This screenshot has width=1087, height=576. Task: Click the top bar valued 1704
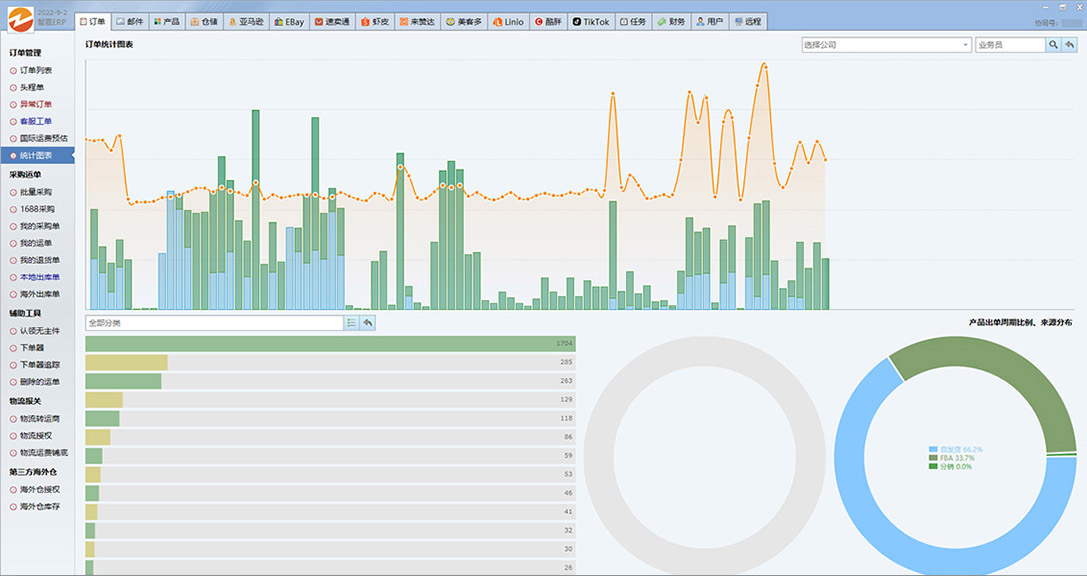click(330, 344)
